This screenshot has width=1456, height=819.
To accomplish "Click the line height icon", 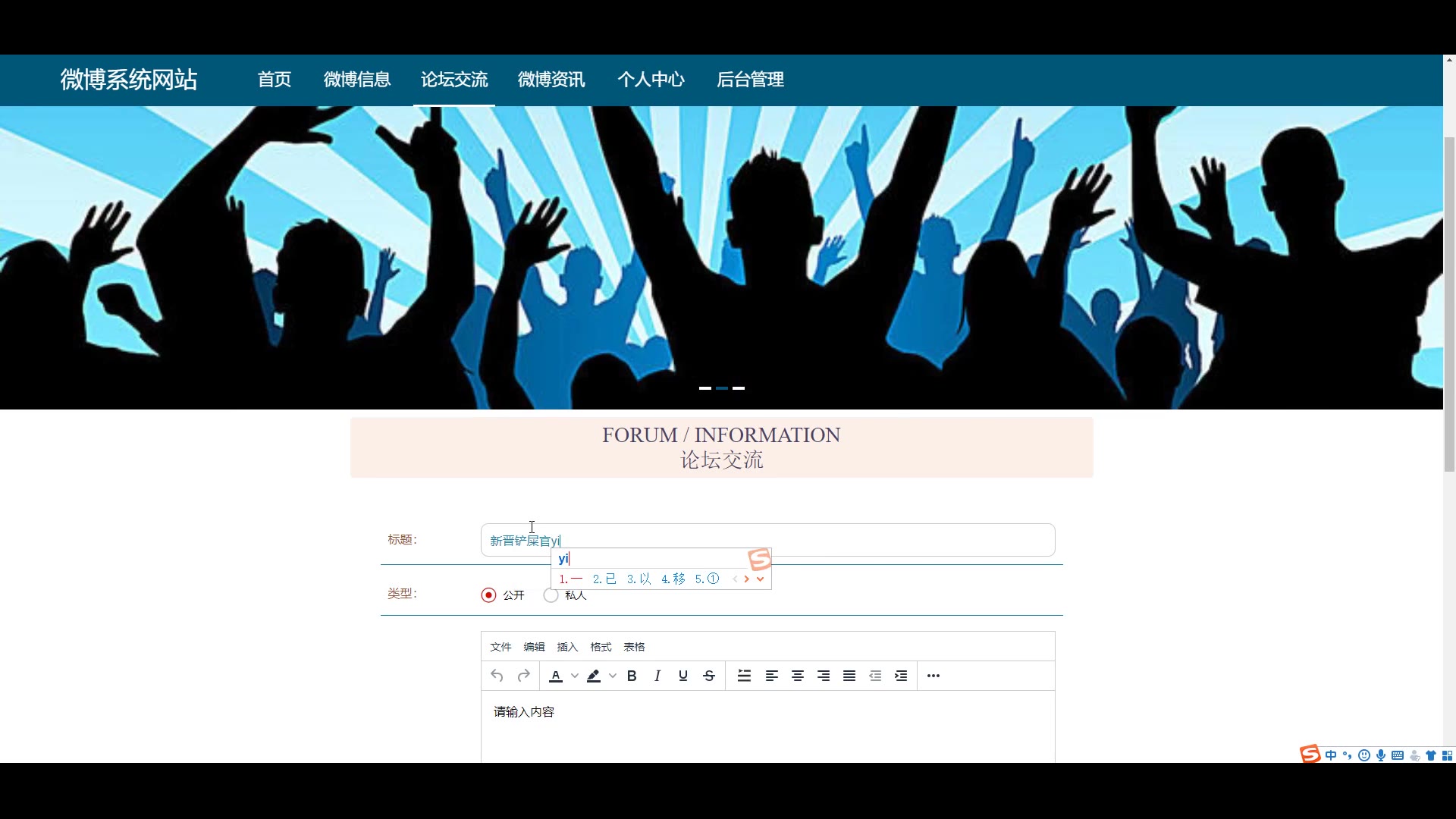I will [x=744, y=676].
